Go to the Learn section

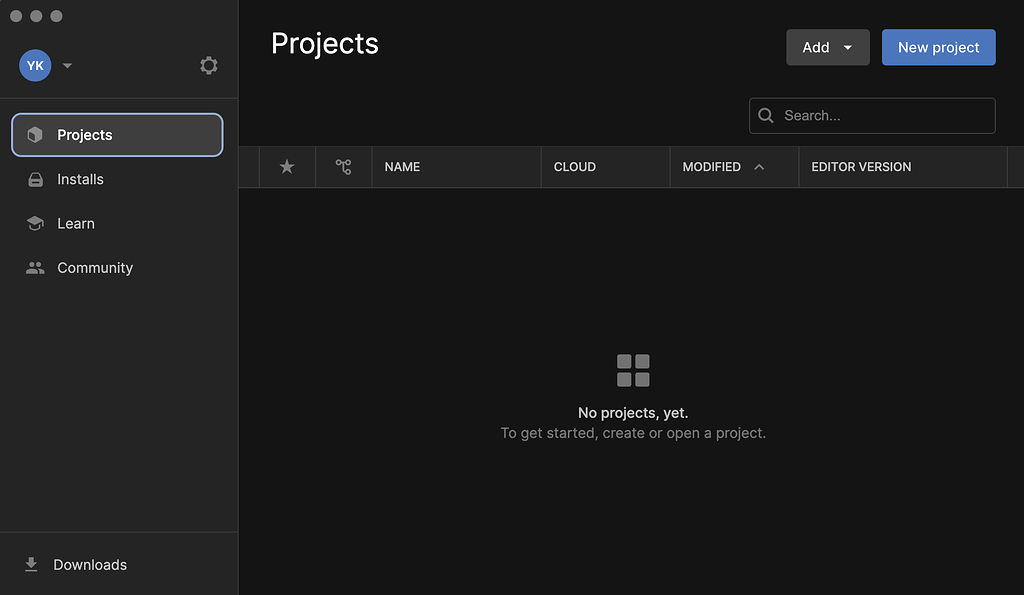point(76,224)
